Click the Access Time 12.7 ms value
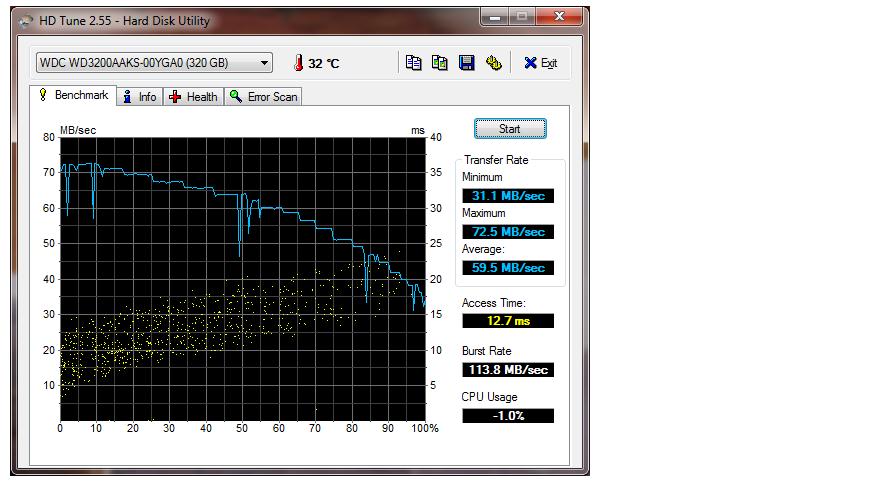The height and width of the screenshot is (504, 896). 507,321
